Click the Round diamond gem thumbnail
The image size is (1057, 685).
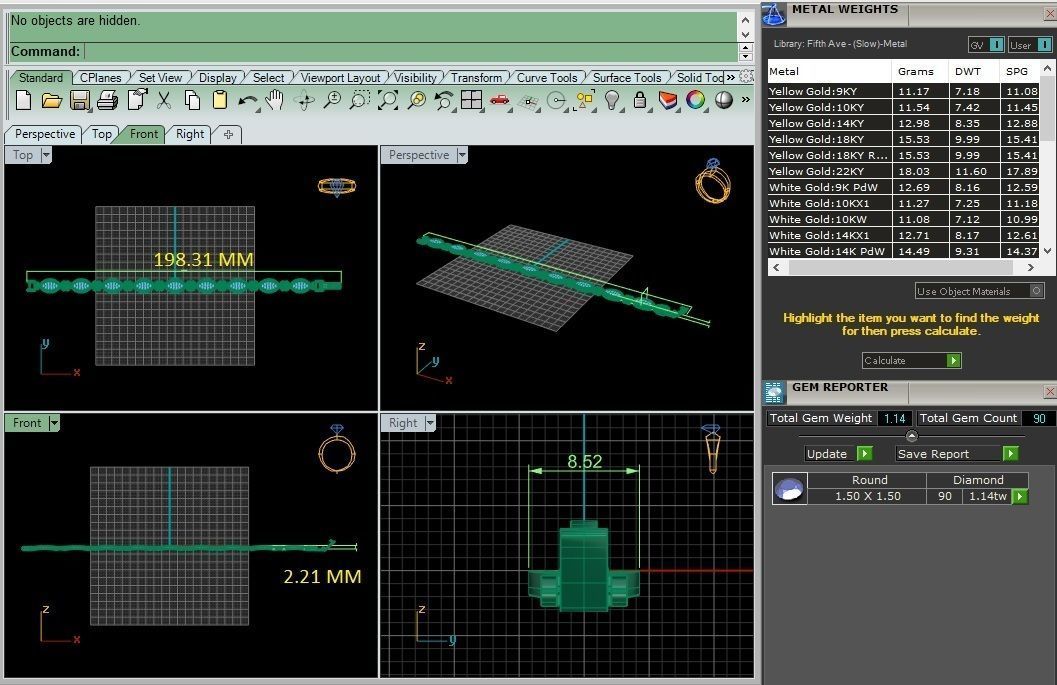(x=789, y=489)
